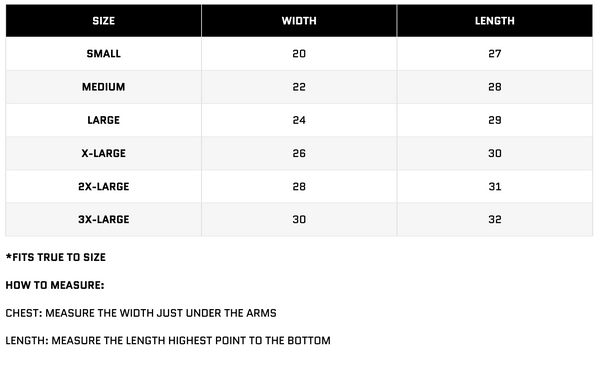
Task: Click the width value 22 for Medium
Action: 299,87
